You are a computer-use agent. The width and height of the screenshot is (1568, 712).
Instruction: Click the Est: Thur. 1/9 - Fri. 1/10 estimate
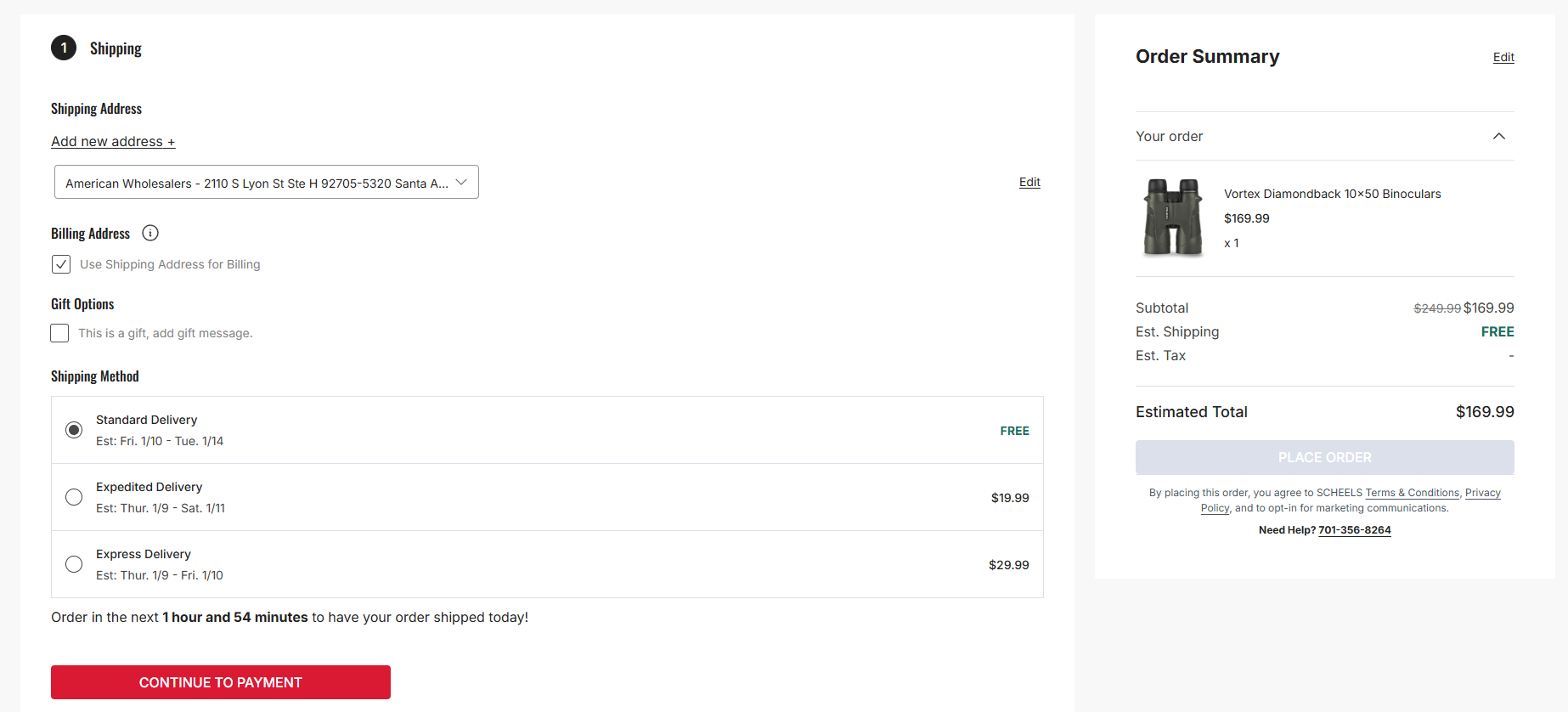160,575
